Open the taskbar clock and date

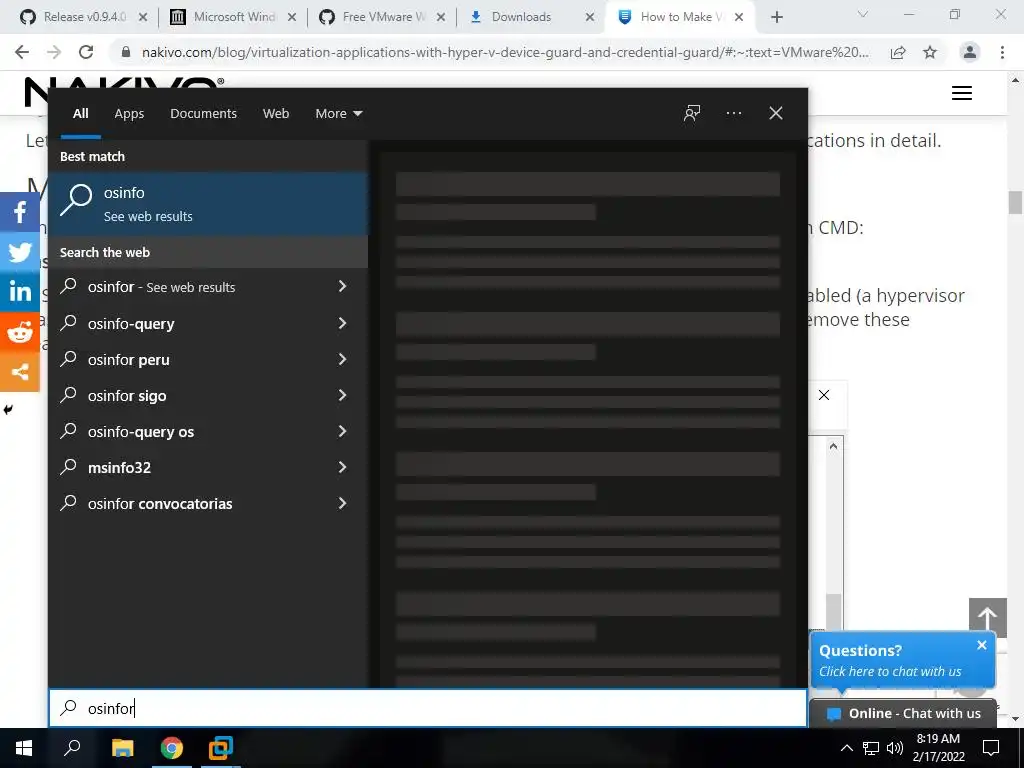pyautogui.click(x=938, y=748)
